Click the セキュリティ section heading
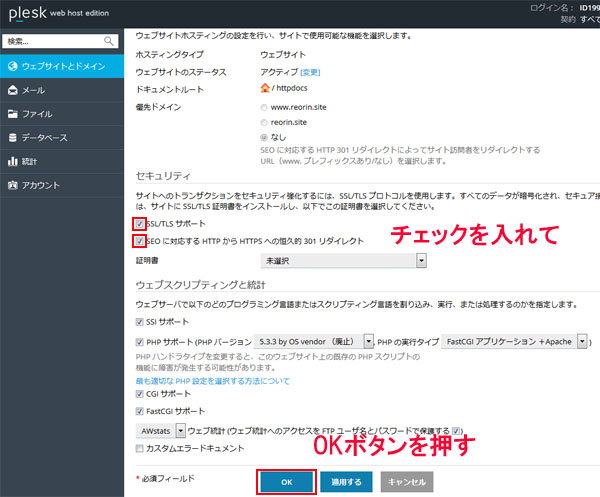 163,176
